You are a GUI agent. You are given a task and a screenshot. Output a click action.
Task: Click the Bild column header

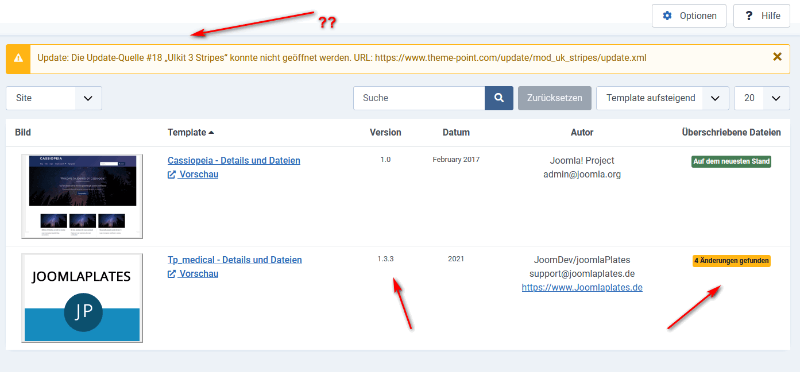[x=23, y=133]
